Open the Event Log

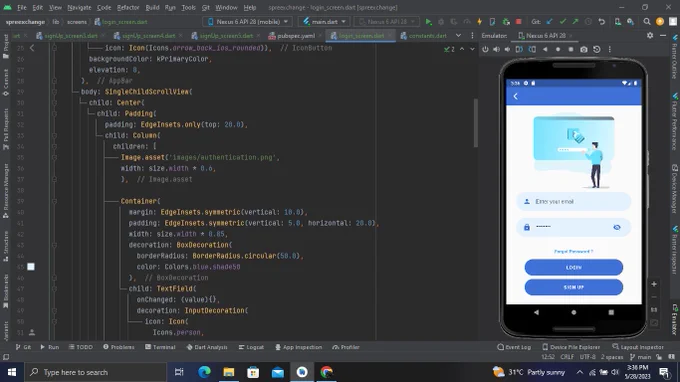514,347
